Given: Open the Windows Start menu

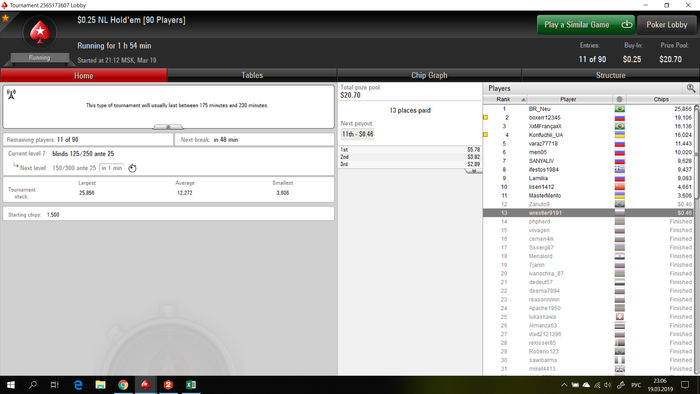Looking at the screenshot, I should pyautogui.click(x=11, y=385).
